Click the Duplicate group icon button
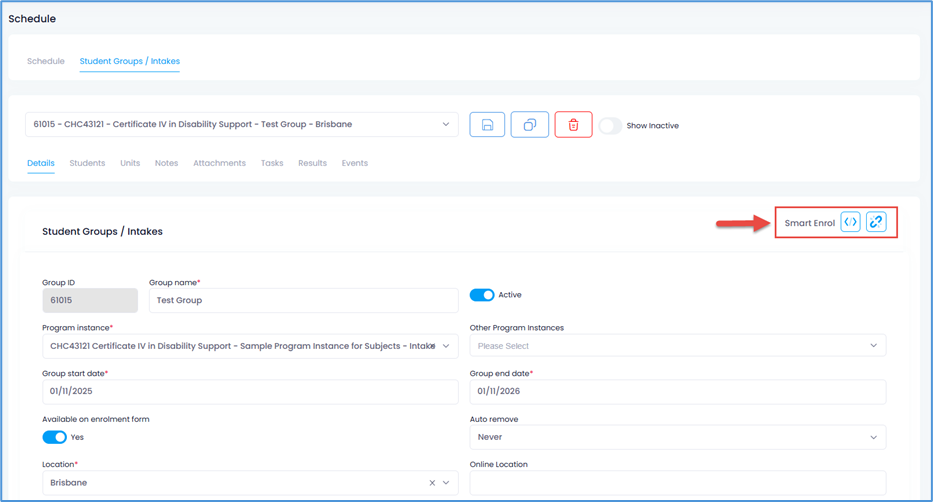This screenshot has width=933, height=502. [530, 125]
